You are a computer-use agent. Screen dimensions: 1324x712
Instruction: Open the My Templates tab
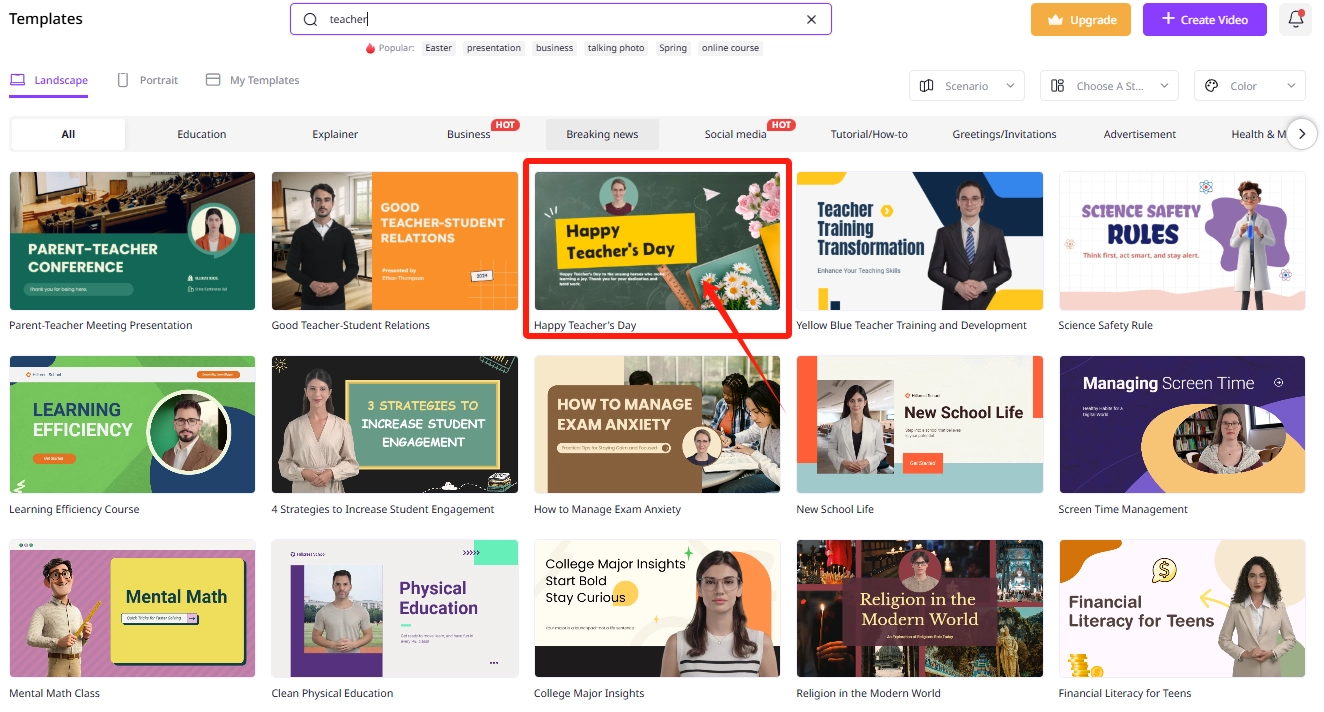pos(252,80)
